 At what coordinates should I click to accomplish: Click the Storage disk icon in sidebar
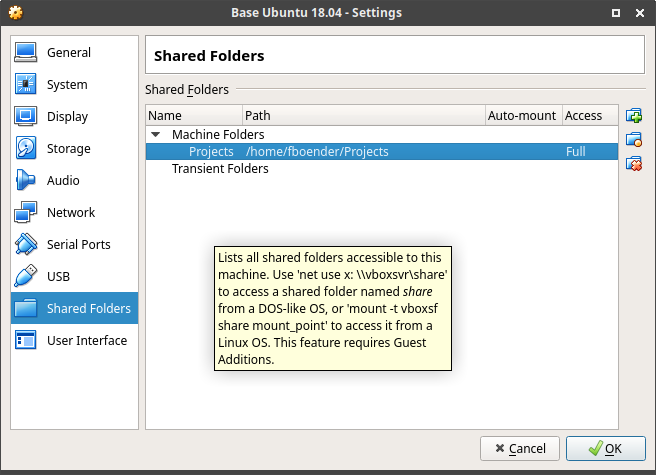coord(26,148)
